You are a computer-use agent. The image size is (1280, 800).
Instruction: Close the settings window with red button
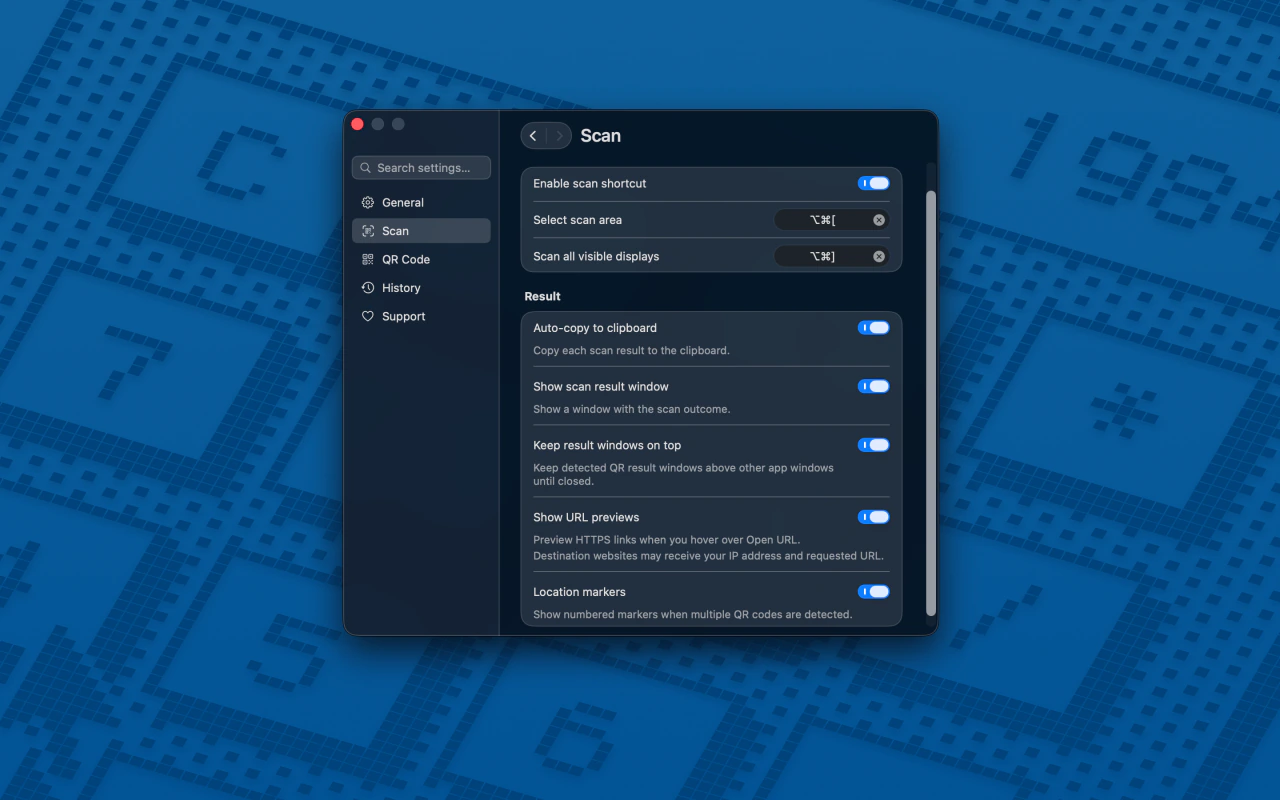coord(358,124)
